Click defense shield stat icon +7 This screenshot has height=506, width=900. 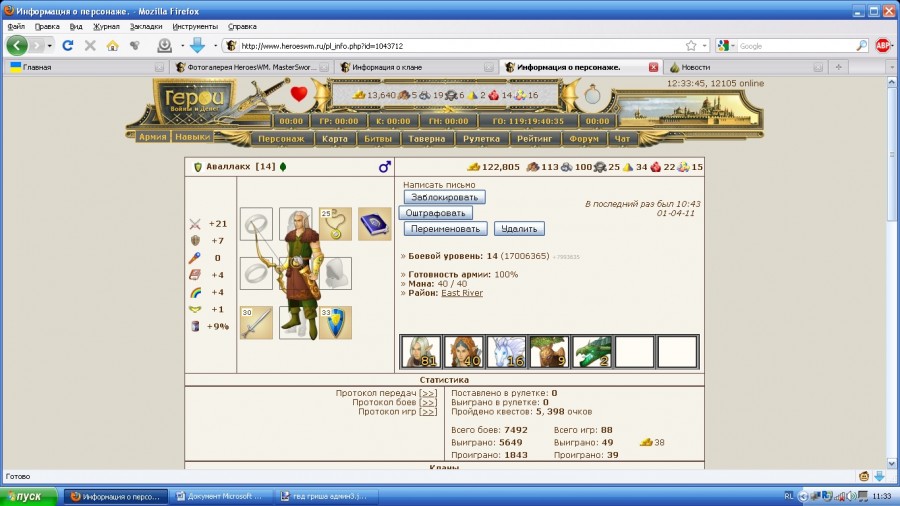click(195, 241)
